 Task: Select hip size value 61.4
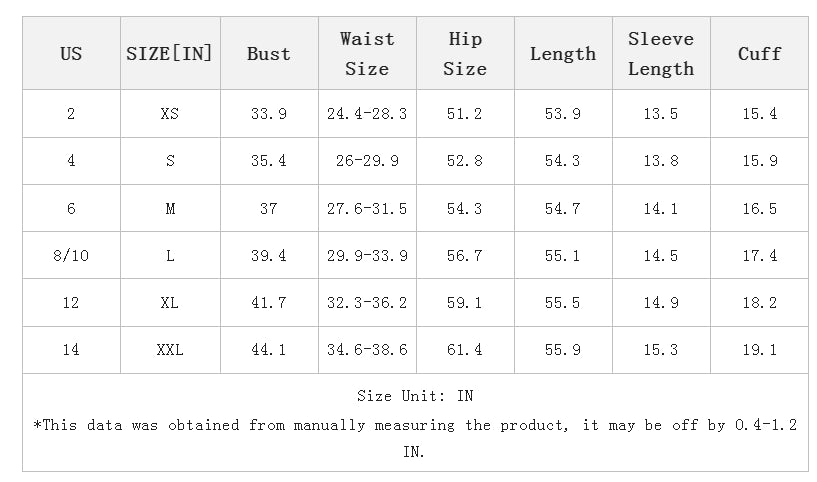(464, 350)
